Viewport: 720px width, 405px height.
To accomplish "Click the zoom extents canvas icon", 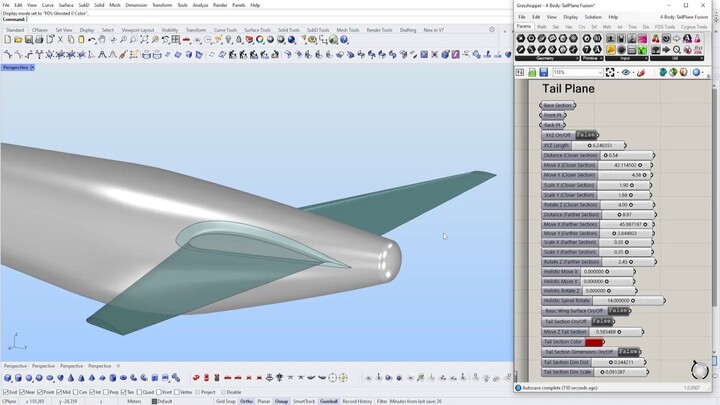I will click(x=612, y=72).
